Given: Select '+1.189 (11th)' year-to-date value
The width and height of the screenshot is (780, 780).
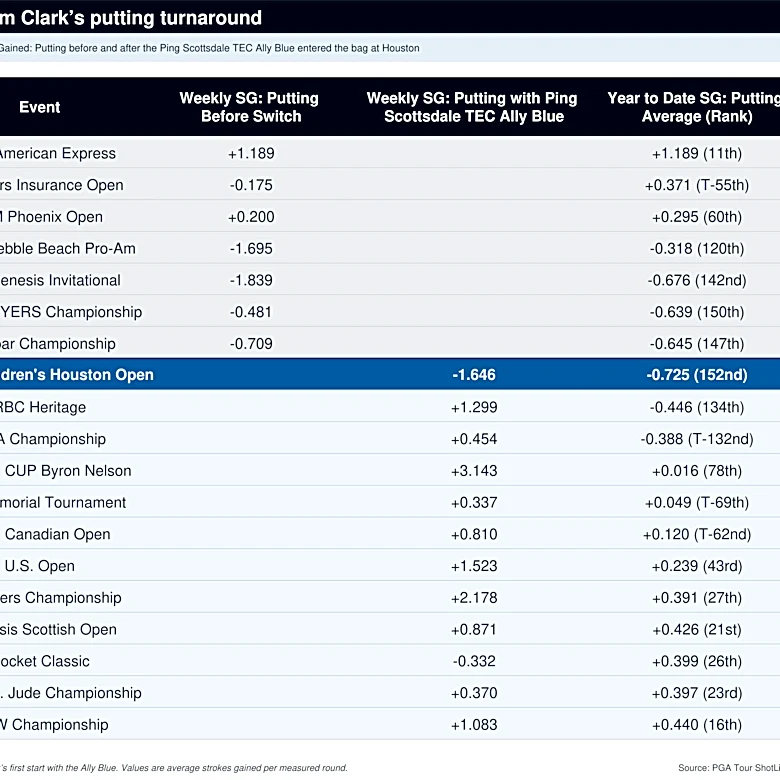Looking at the screenshot, I should point(697,153).
